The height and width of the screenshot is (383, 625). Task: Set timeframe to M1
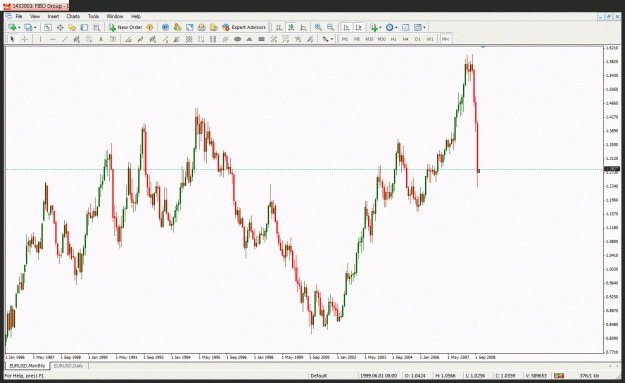pyautogui.click(x=345, y=39)
